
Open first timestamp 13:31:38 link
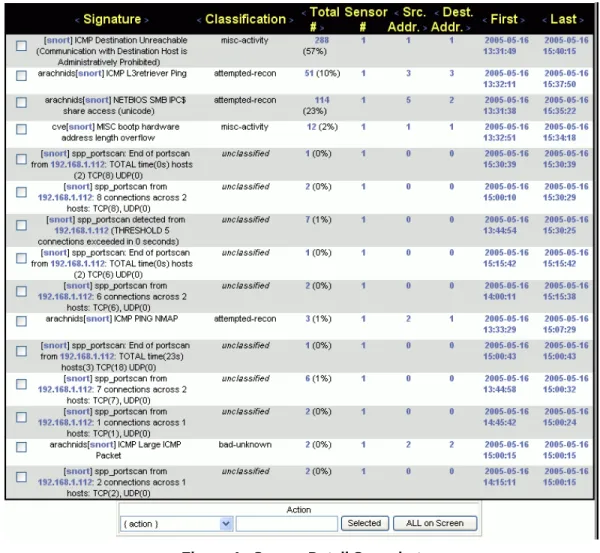tap(500, 111)
